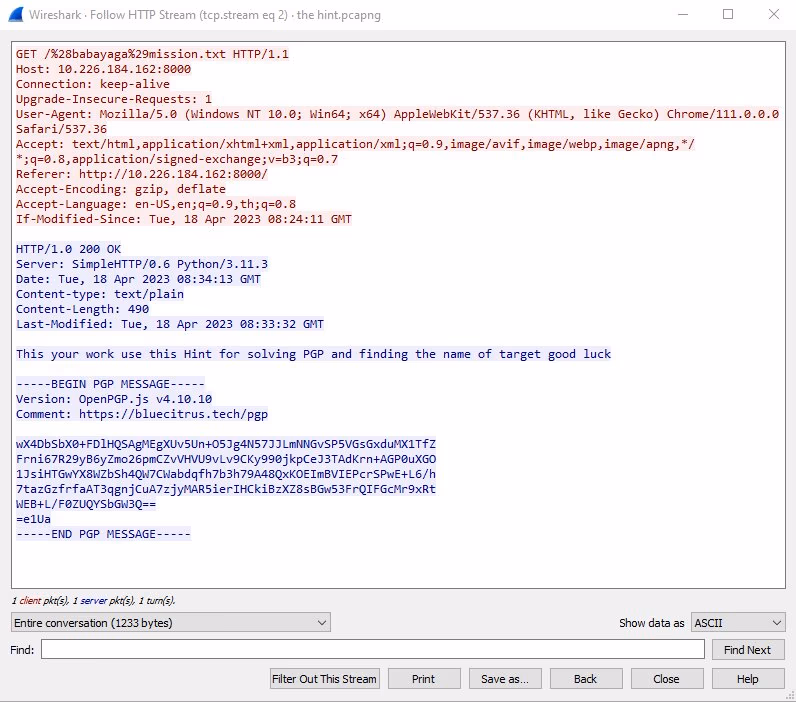Click the -----END PGP MESSAGE----- line

point(104,534)
